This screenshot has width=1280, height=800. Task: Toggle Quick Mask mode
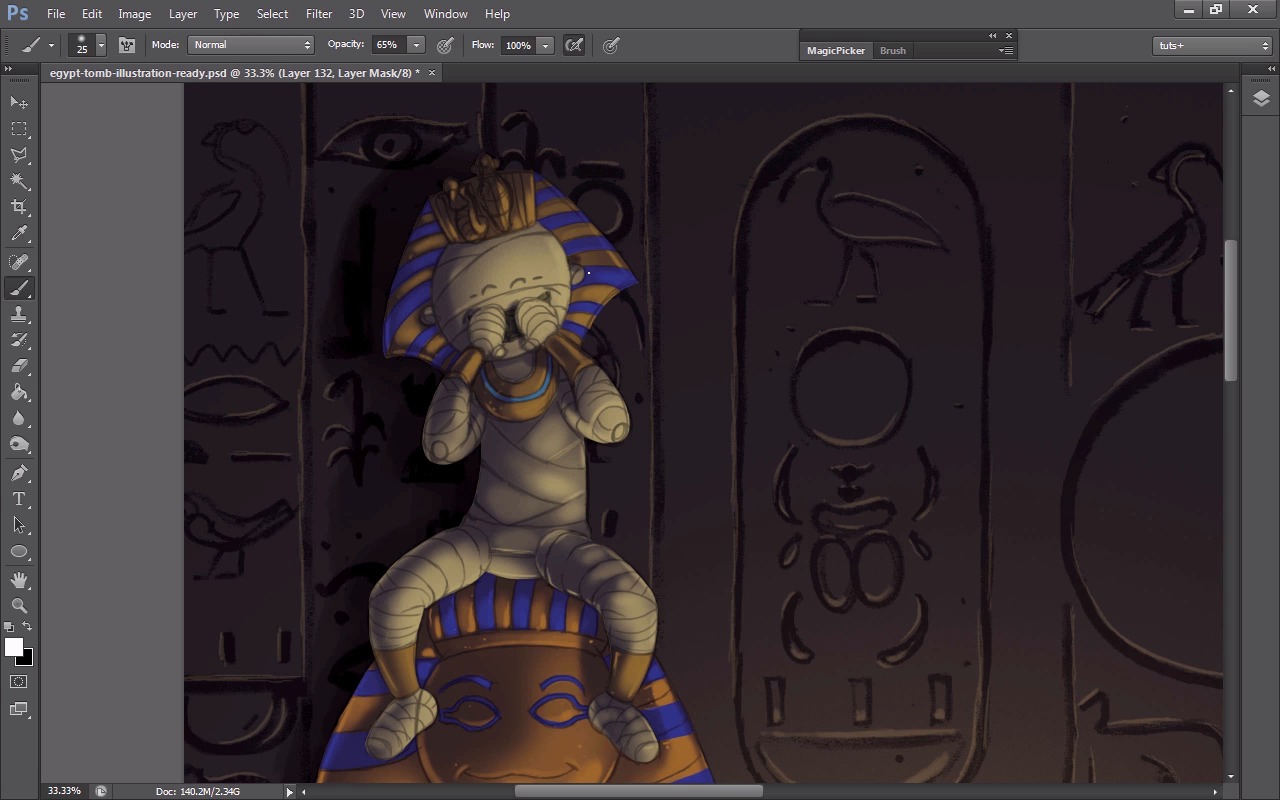pyautogui.click(x=19, y=682)
